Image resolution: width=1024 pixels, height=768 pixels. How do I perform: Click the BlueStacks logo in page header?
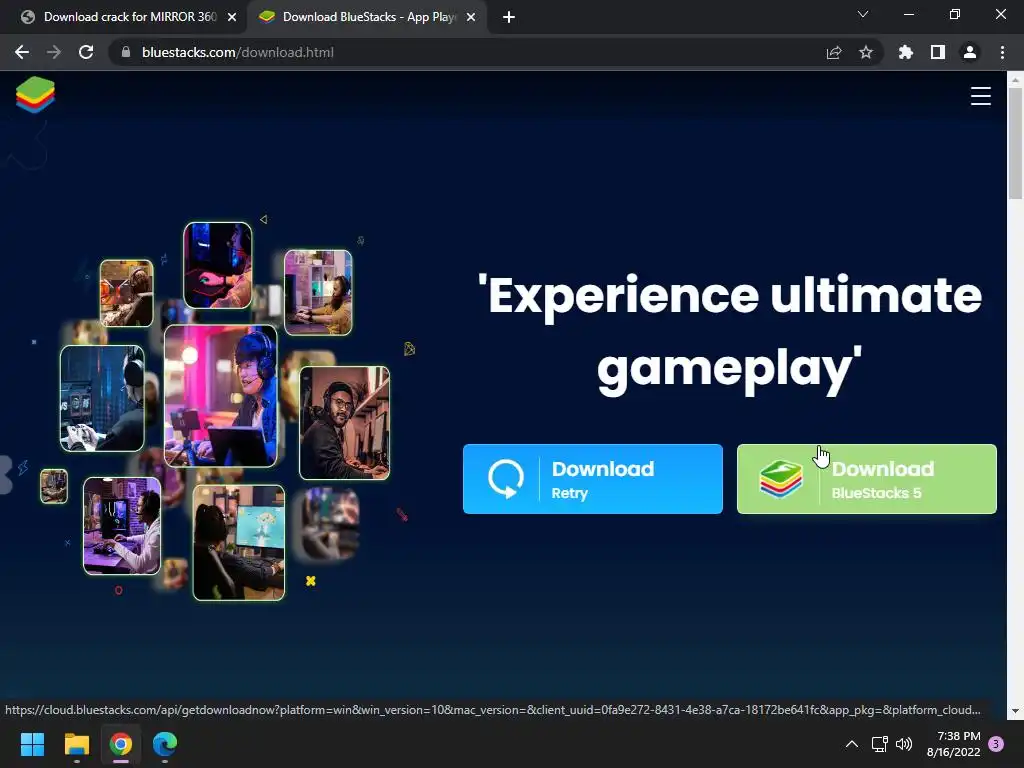[35, 95]
